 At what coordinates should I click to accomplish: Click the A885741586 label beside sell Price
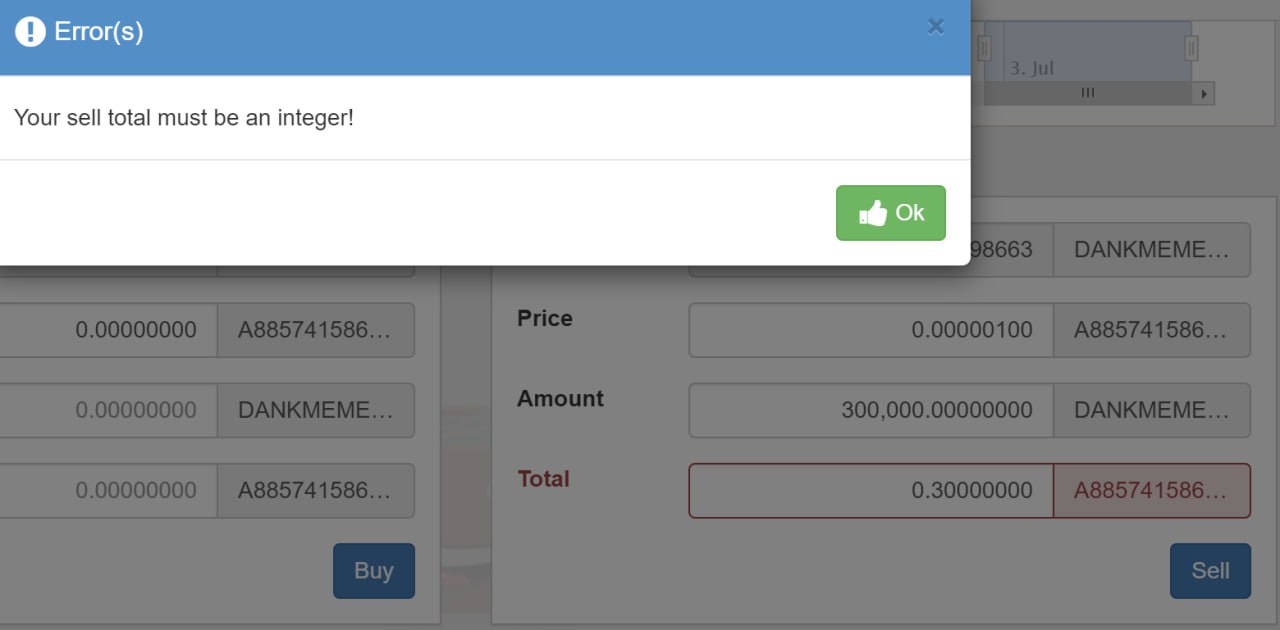click(1152, 330)
